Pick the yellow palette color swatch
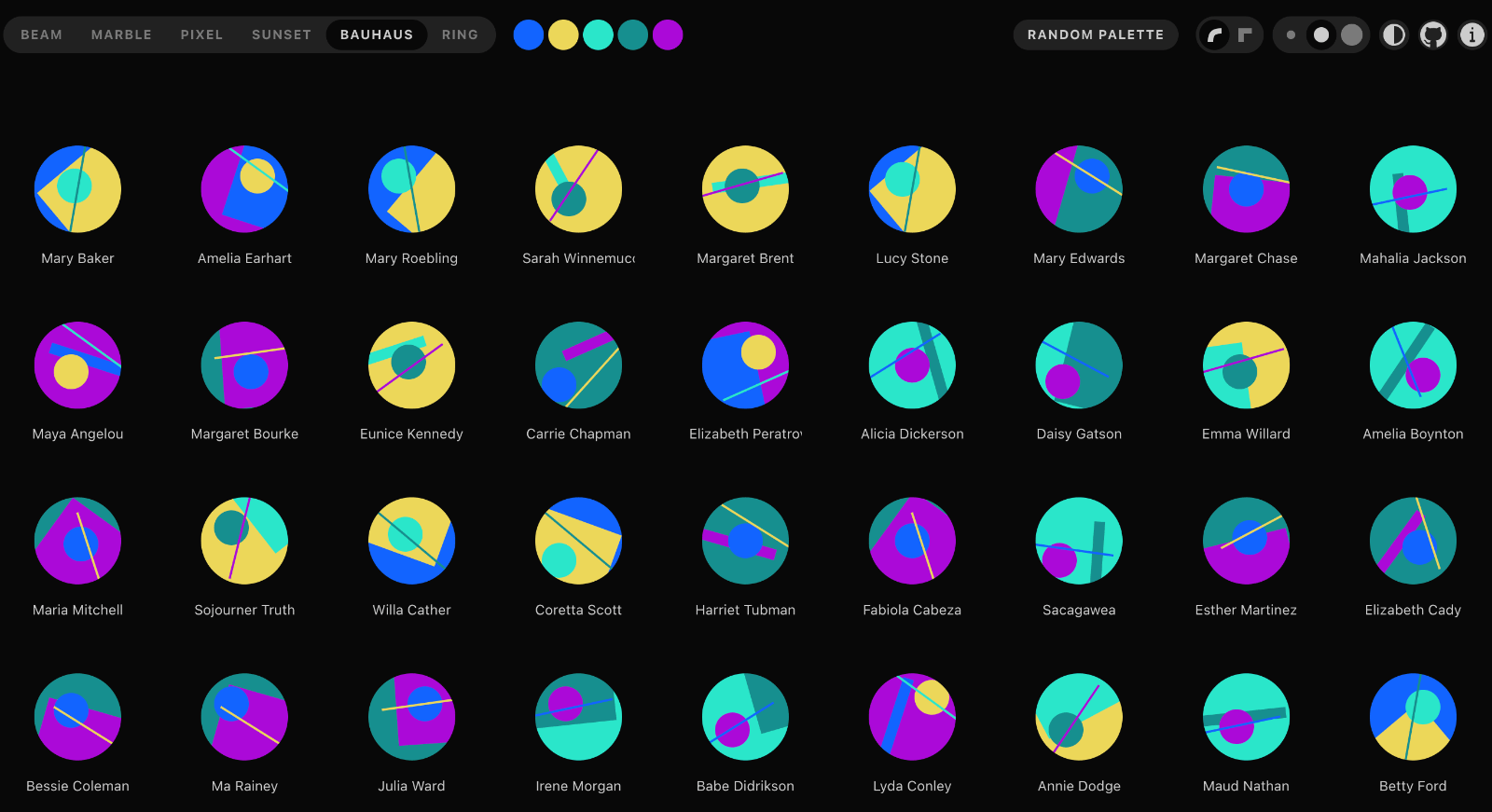Viewport: 1492px width, 812px height. pos(563,35)
